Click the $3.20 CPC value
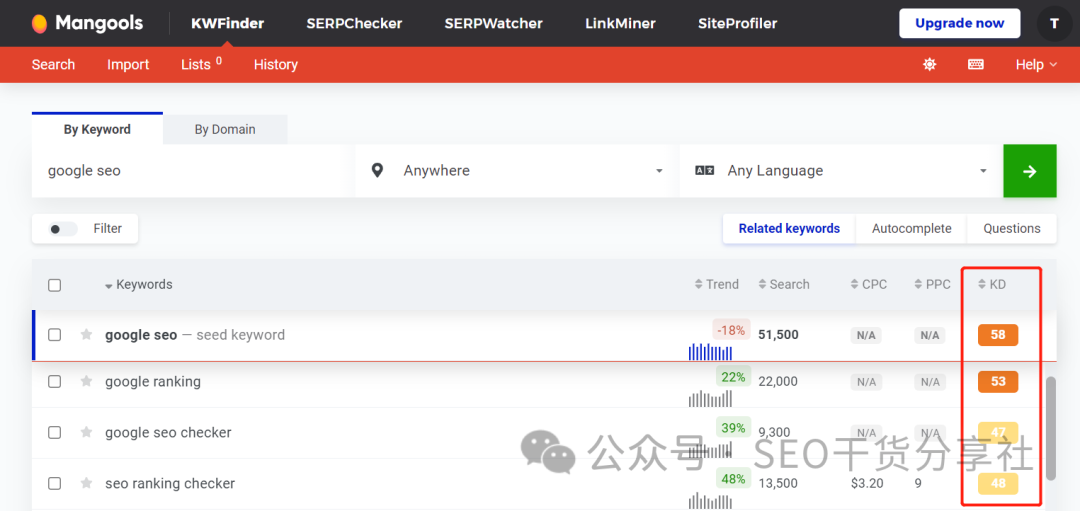This screenshot has height=511, width=1080. [x=867, y=483]
